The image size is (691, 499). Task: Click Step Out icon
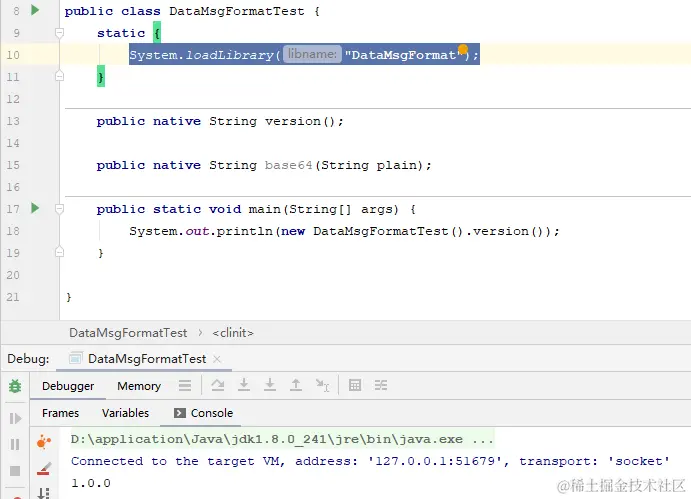pyautogui.click(x=296, y=386)
